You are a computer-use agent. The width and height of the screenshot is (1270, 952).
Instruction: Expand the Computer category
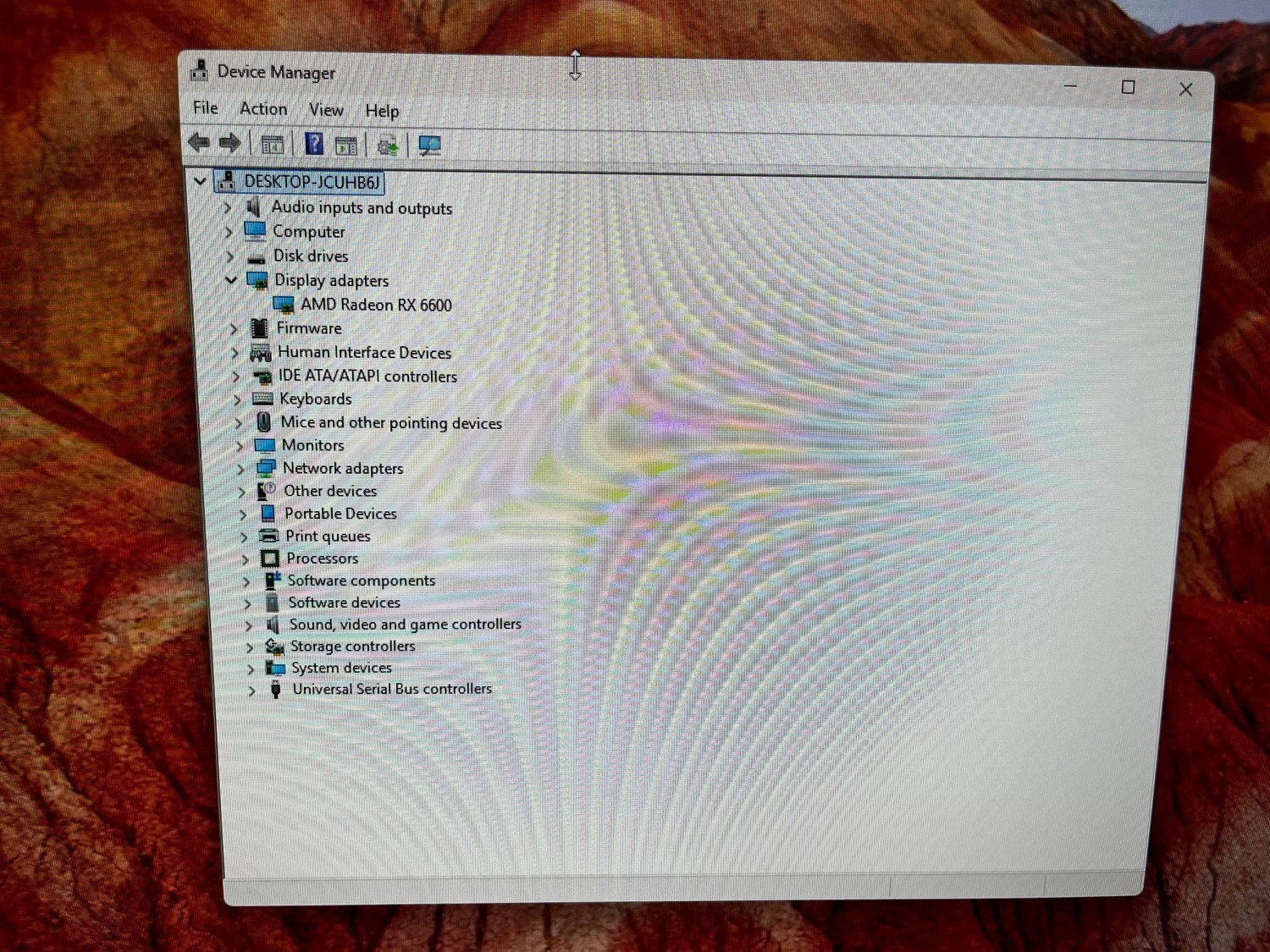click(229, 231)
